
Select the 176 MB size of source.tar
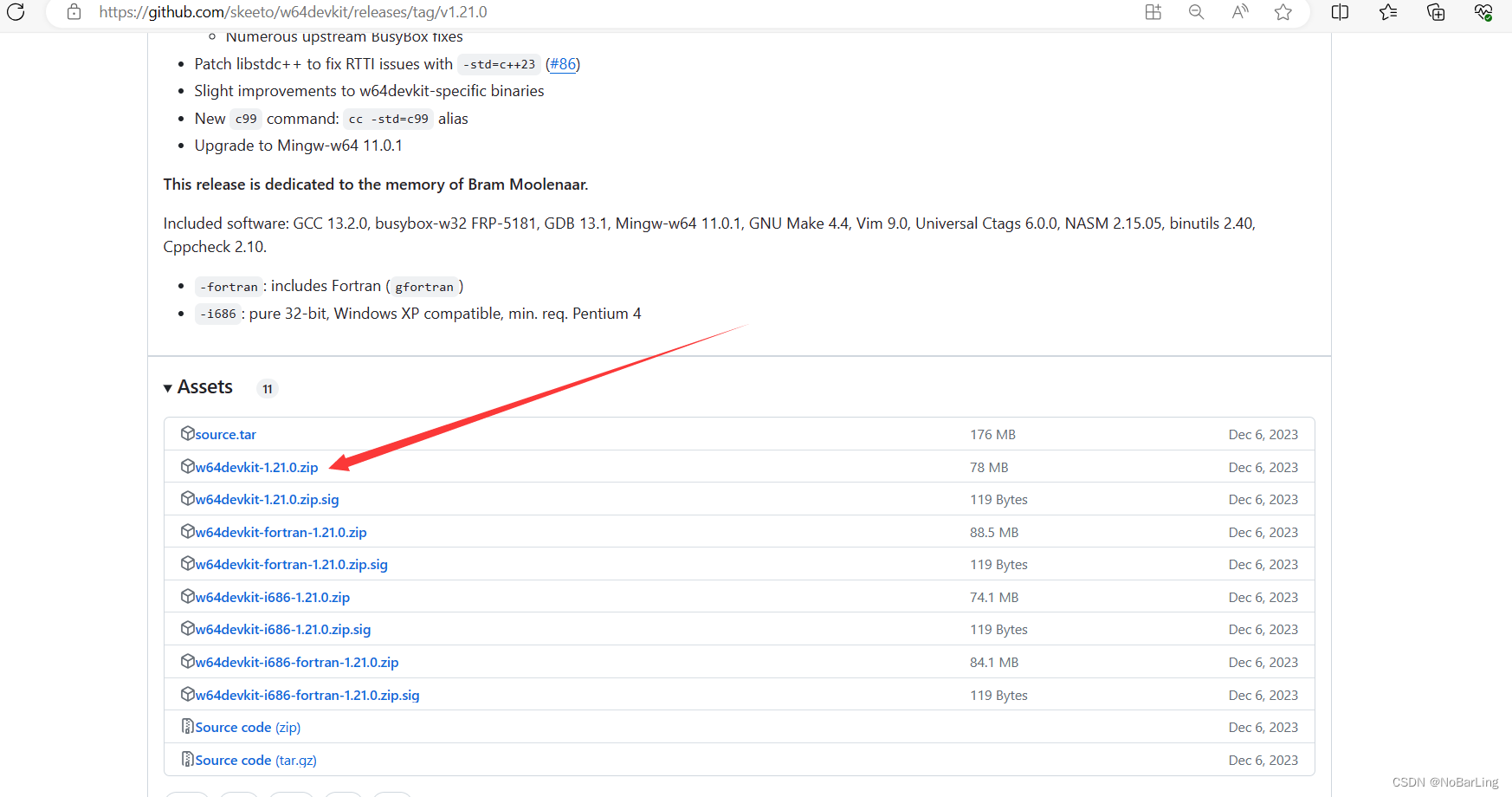point(992,435)
